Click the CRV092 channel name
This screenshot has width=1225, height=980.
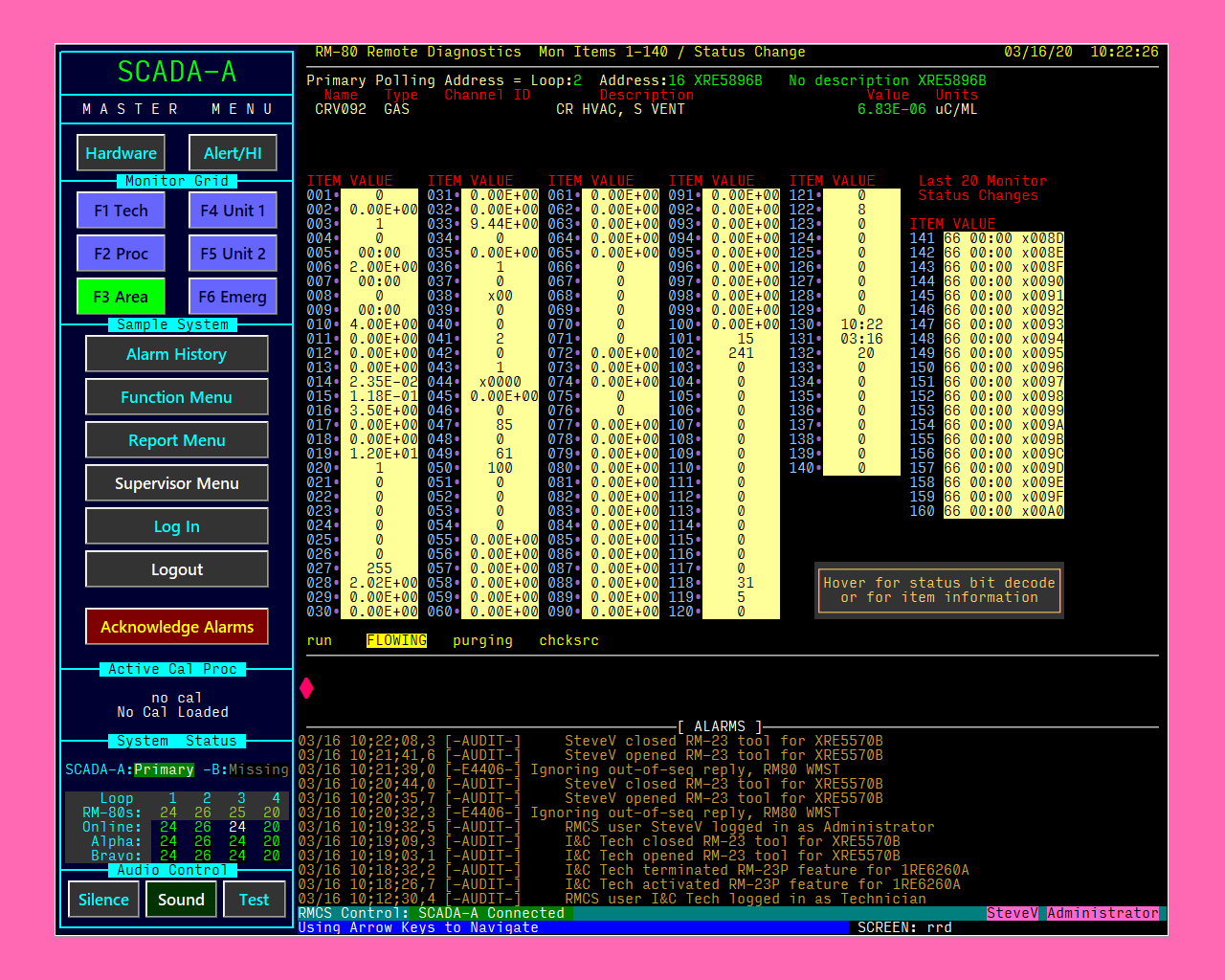click(x=341, y=109)
